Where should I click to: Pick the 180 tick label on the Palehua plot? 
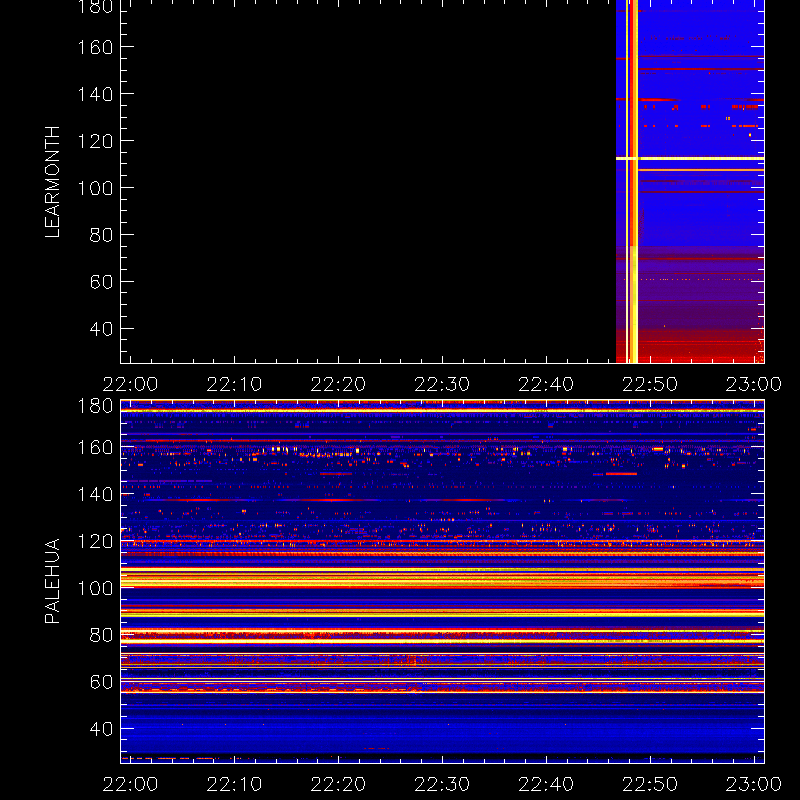point(95,406)
